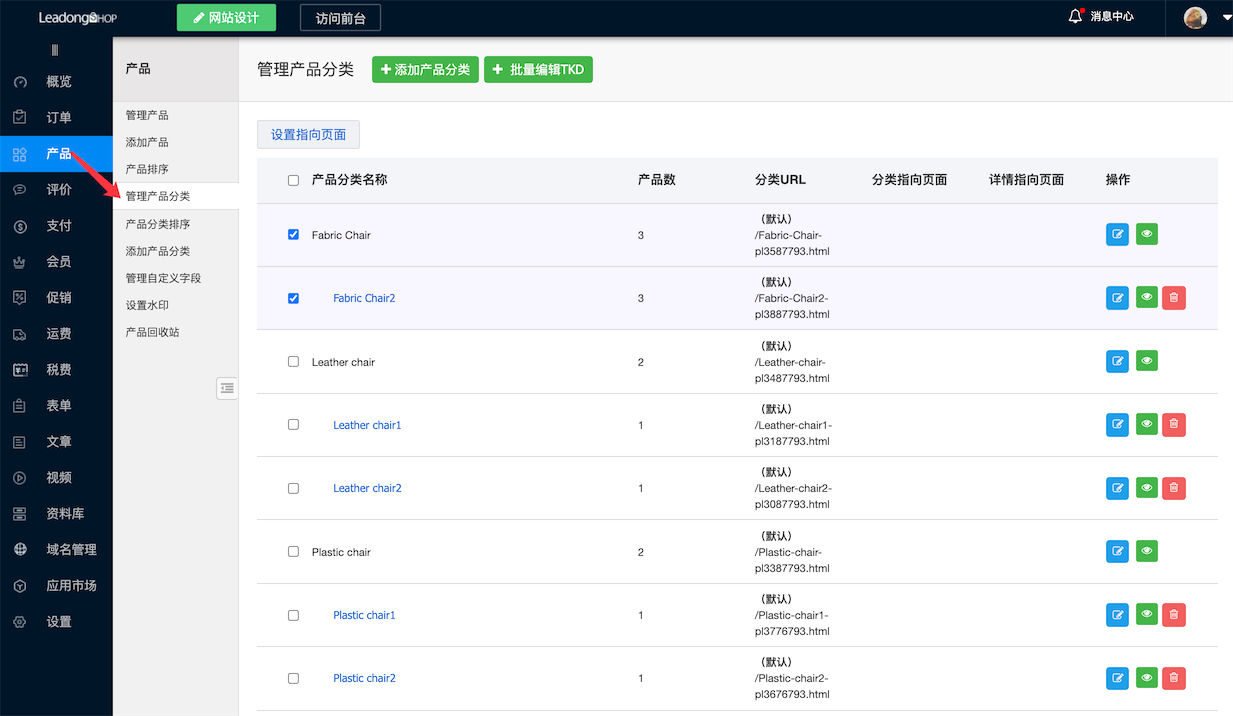Image resolution: width=1233 pixels, height=716 pixels.
Task: Open the 设置 section in the sidebar
Action: (50, 621)
